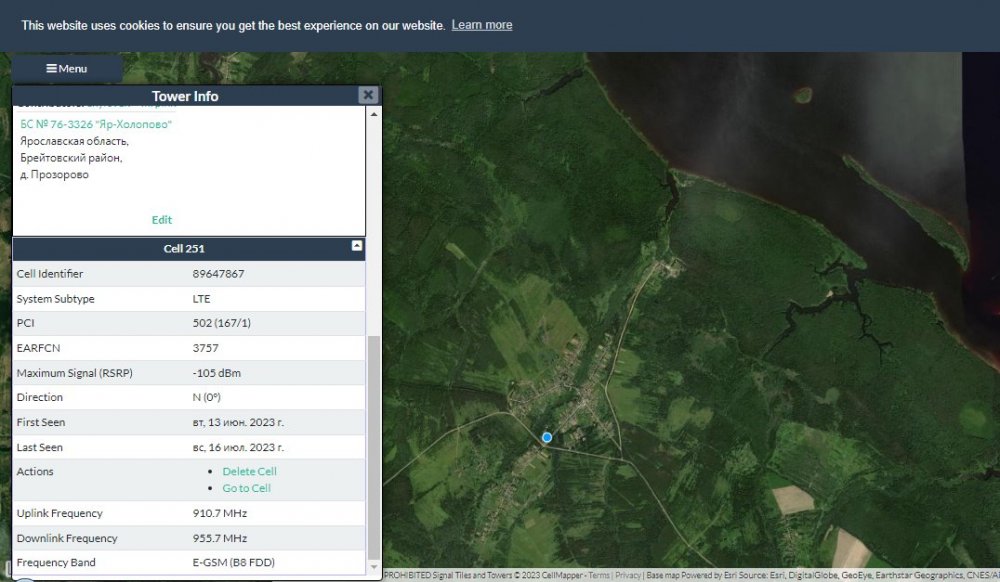Click the Maximum Signal (RSRP) label
The height and width of the screenshot is (582, 1000).
pos(75,373)
